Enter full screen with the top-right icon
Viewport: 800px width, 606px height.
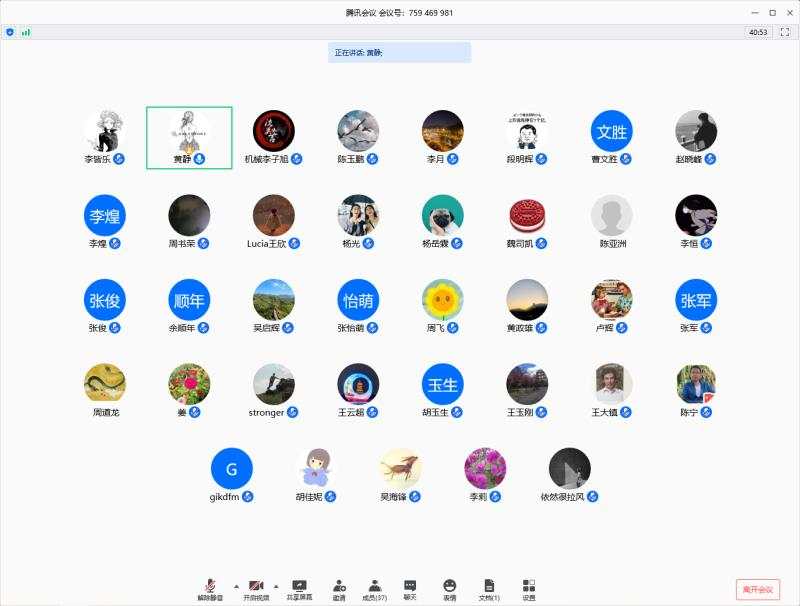tap(785, 32)
